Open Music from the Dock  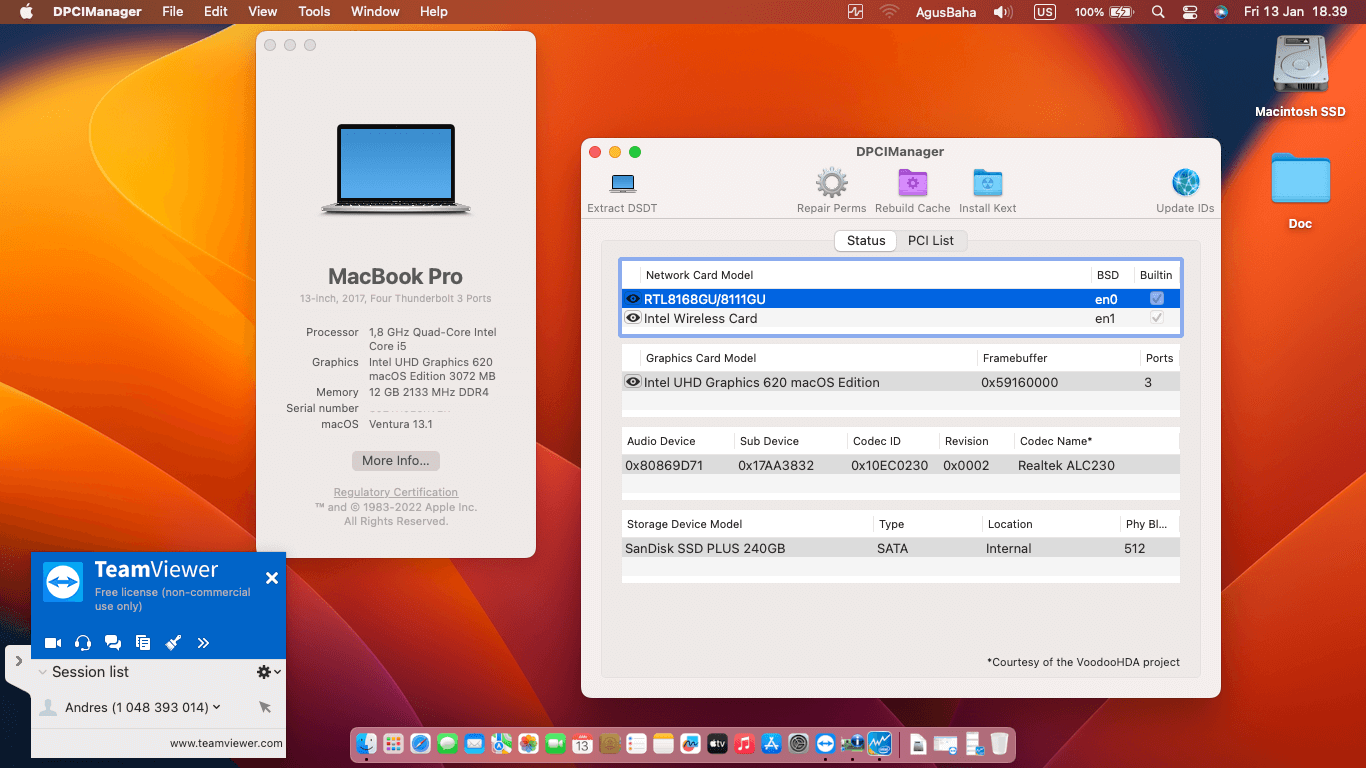(744, 744)
